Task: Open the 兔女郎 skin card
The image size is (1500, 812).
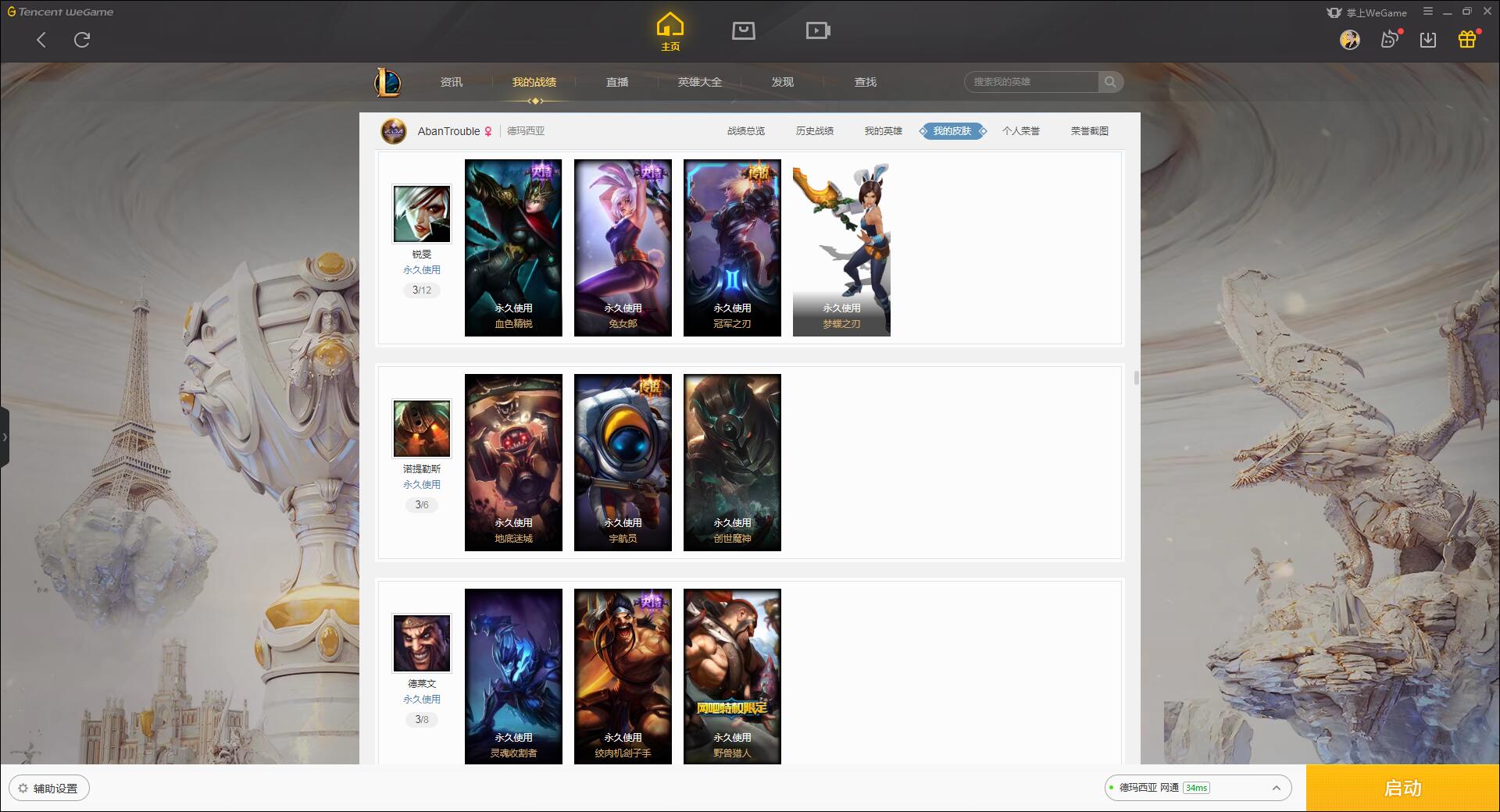Action: pyautogui.click(x=623, y=248)
